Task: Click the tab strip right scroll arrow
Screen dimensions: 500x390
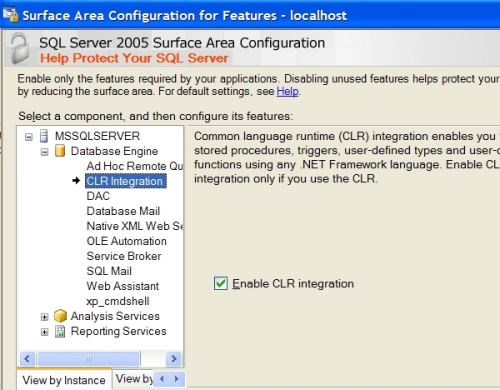Action: pos(176,379)
